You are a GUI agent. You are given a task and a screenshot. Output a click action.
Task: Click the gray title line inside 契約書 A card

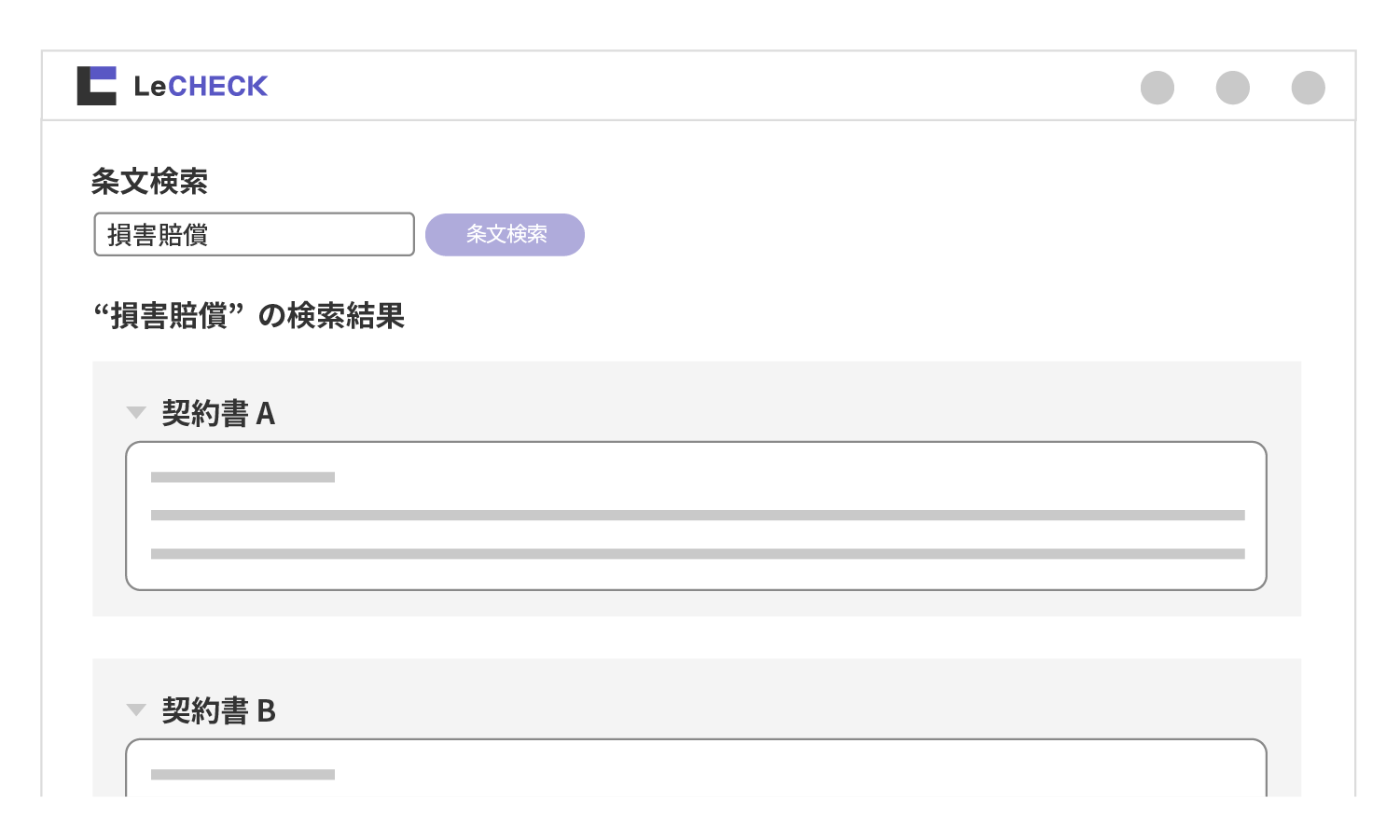(x=242, y=477)
